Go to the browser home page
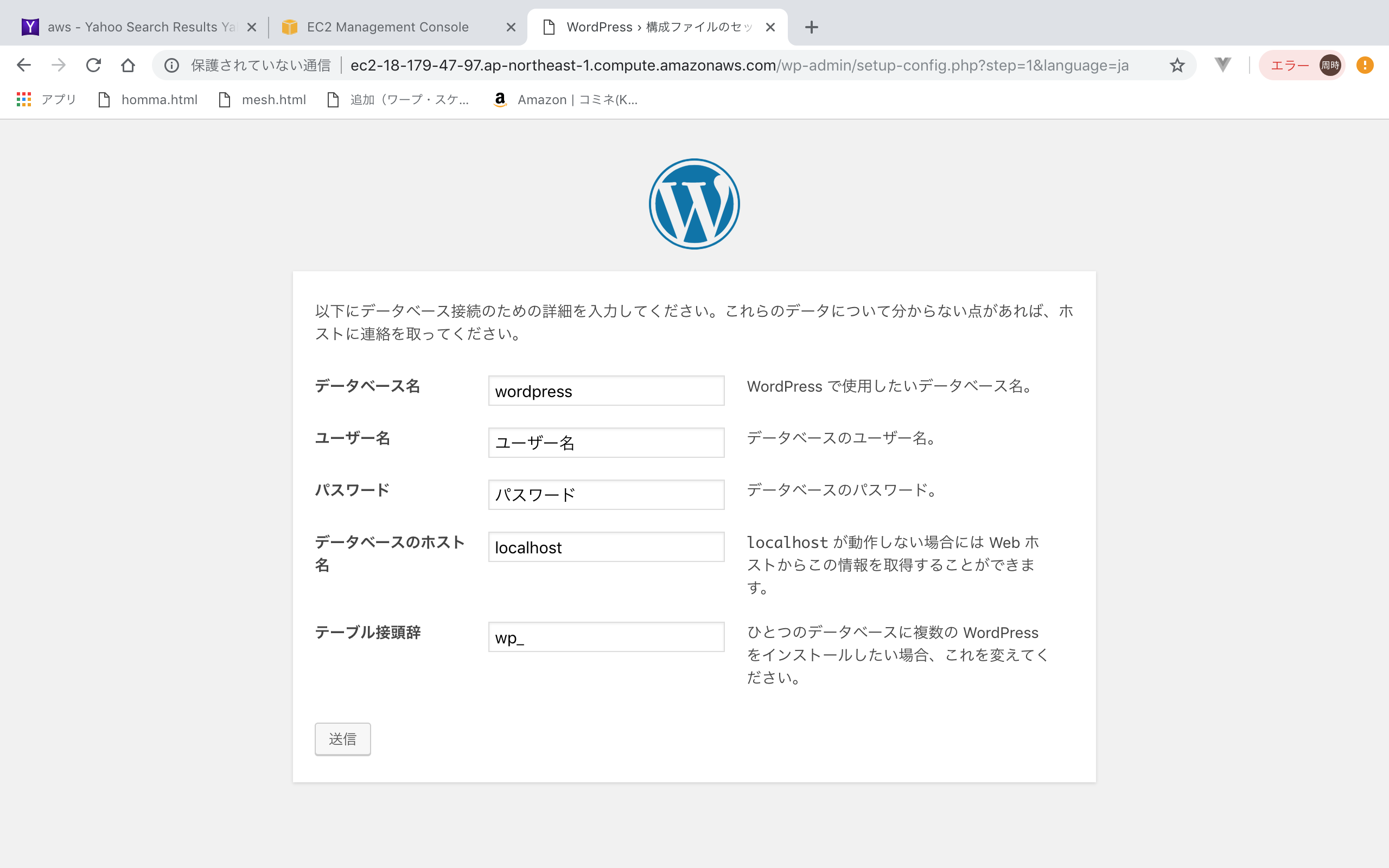The image size is (1389, 868). coord(128,66)
